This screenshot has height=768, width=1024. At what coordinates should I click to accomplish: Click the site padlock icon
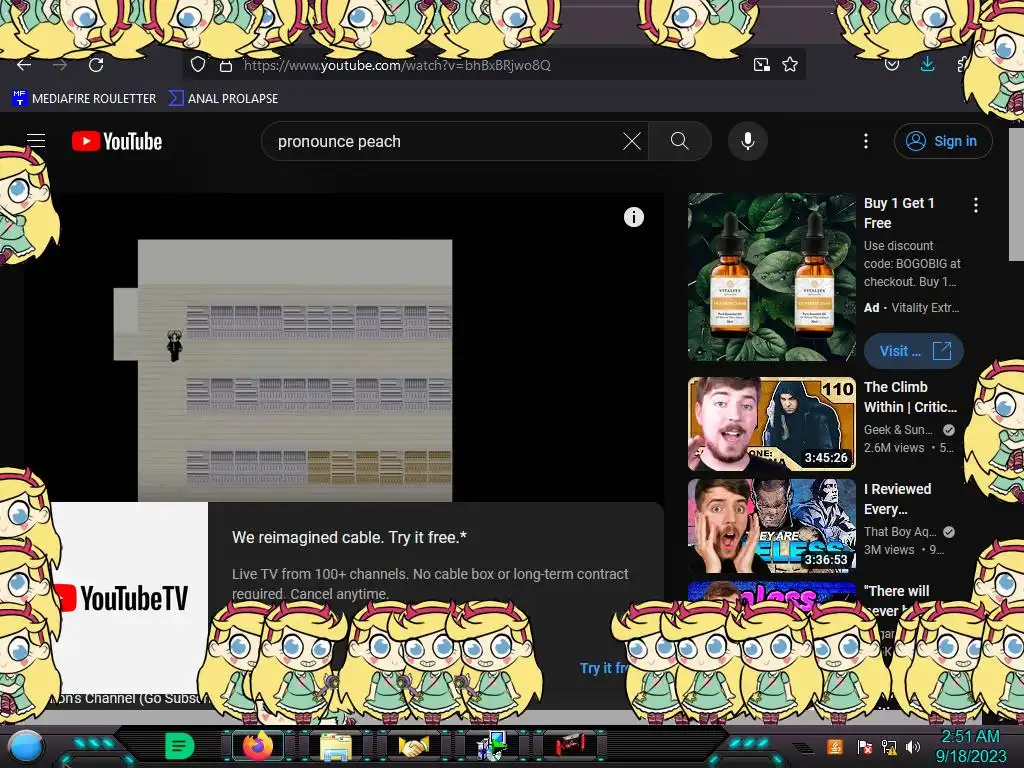[225, 65]
